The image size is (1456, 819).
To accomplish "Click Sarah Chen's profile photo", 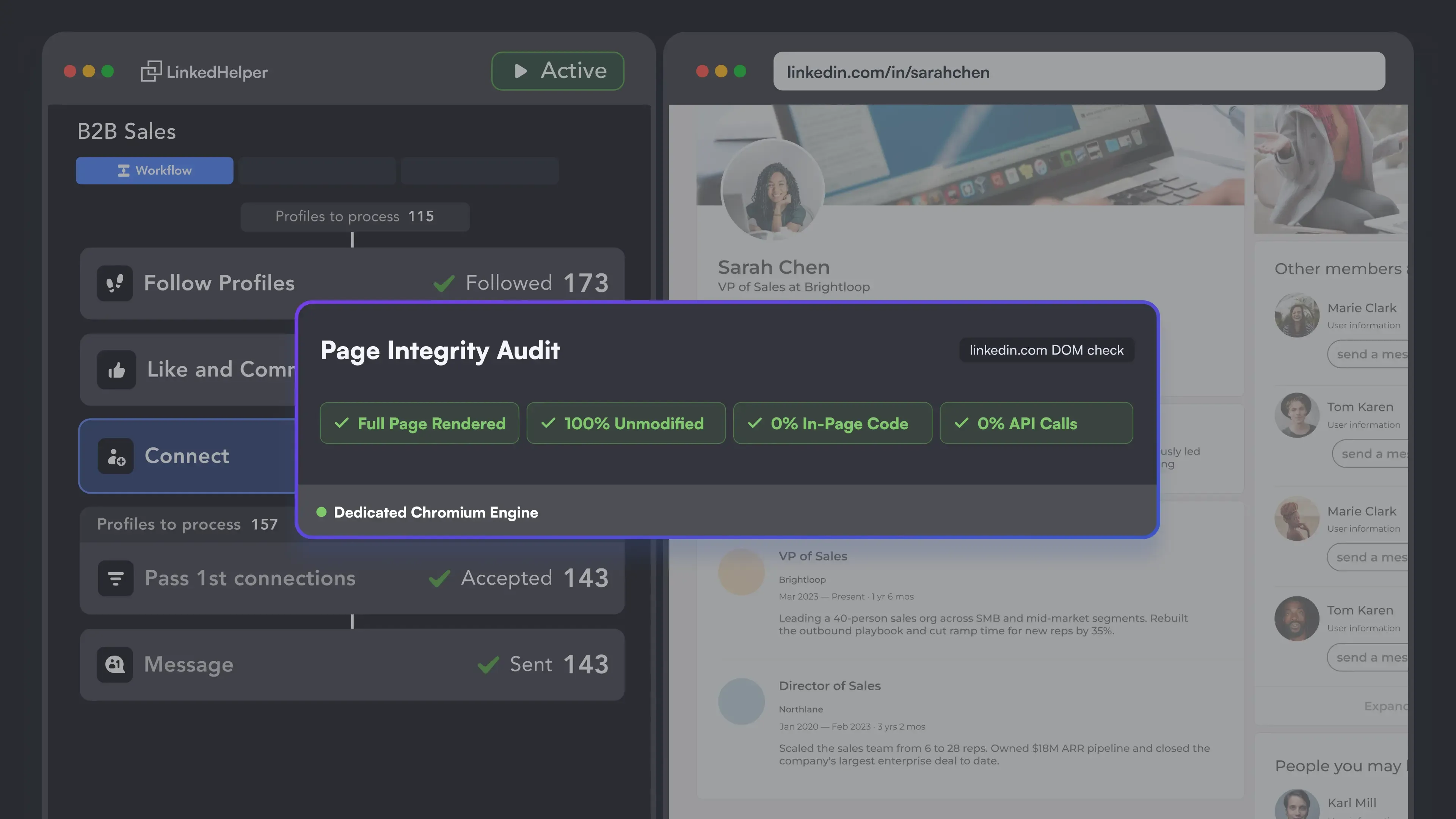I will point(773,190).
